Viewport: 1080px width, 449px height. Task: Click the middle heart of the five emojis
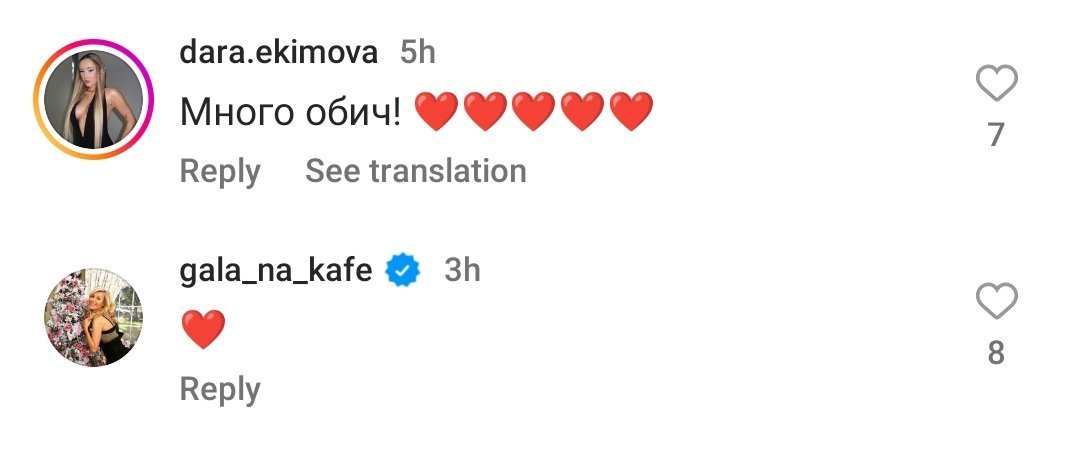[533, 112]
